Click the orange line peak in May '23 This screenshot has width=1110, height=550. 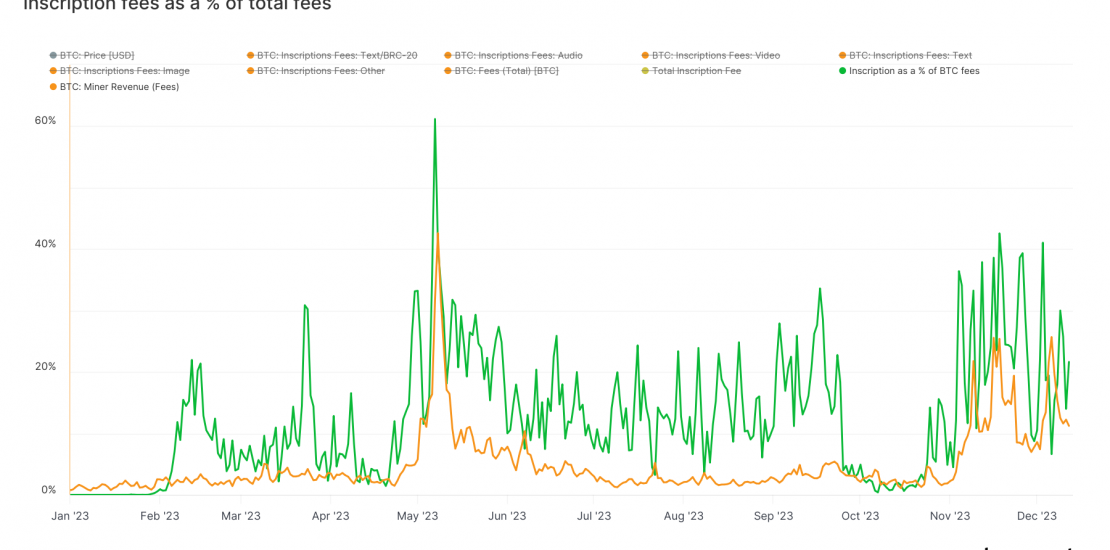pos(438,233)
